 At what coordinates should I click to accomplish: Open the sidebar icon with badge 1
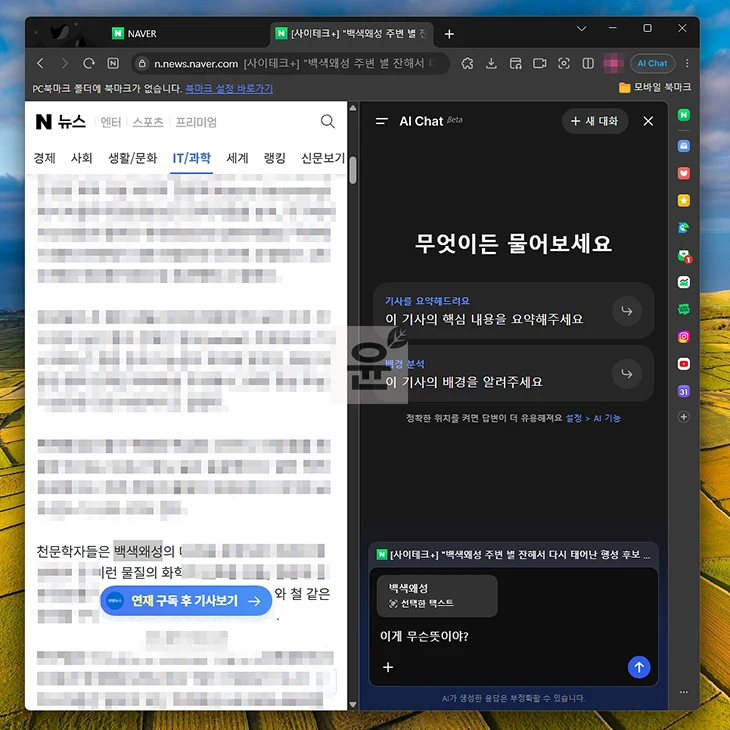[x=684, y=256]
